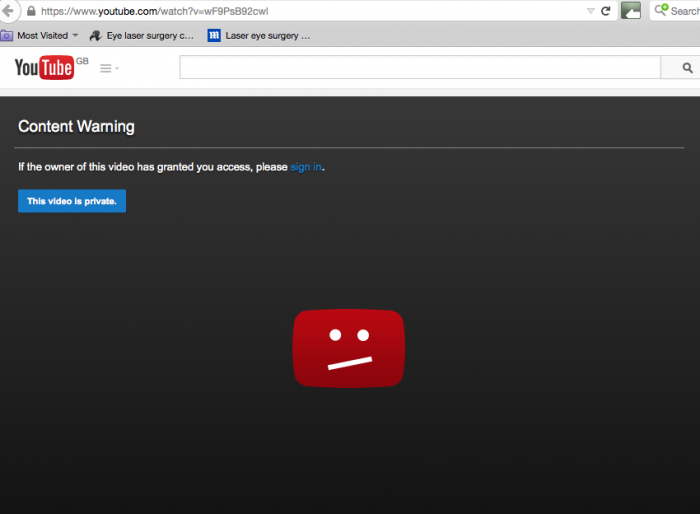Click the green toolbar extension icon

tap(631, 11)
